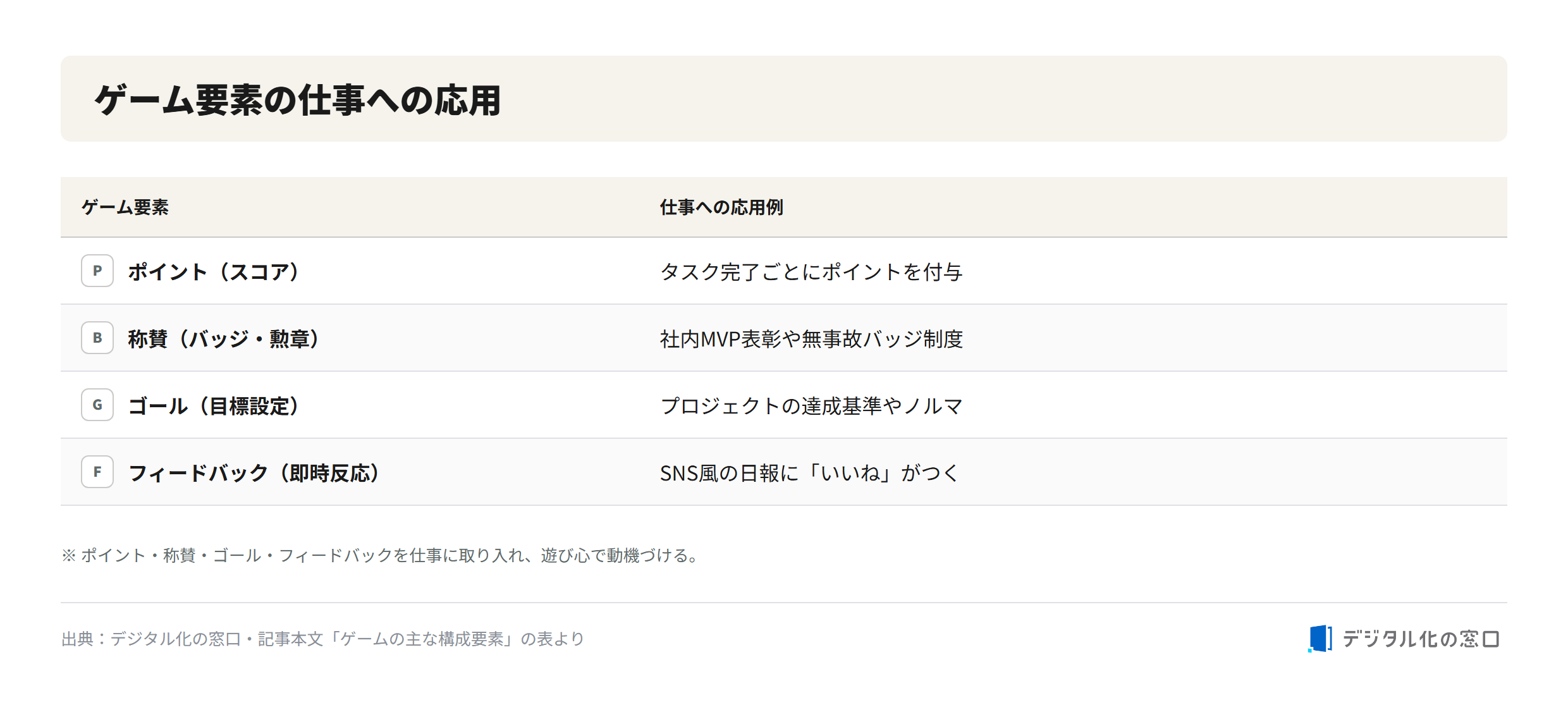This screenshot has width=1568, height=712.
Task: Click 社内MVP表彰や無事故バッジ制度 cell text
Action: pyautogui.click(x=811, y=339)
